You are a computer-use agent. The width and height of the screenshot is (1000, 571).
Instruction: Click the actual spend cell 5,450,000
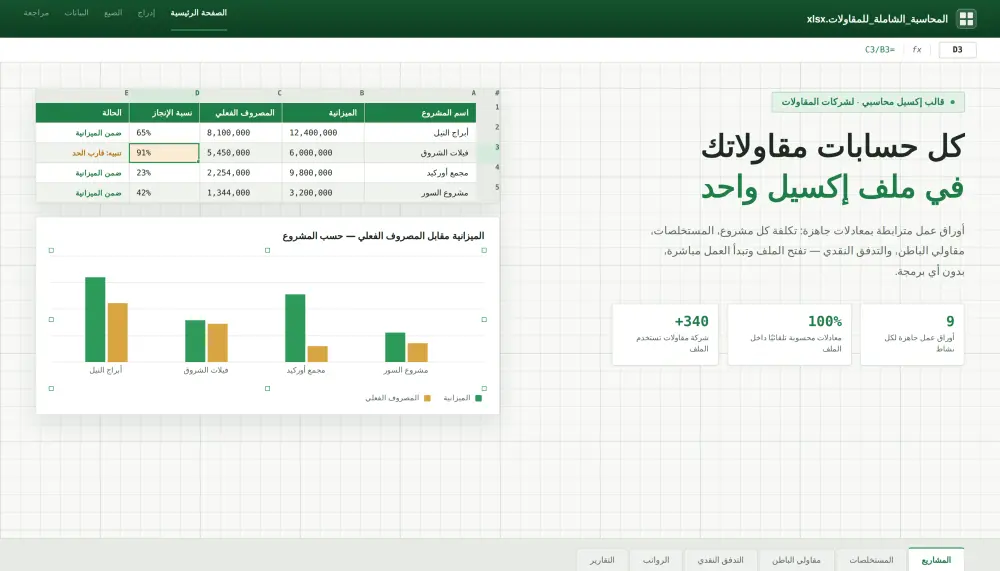241,152
